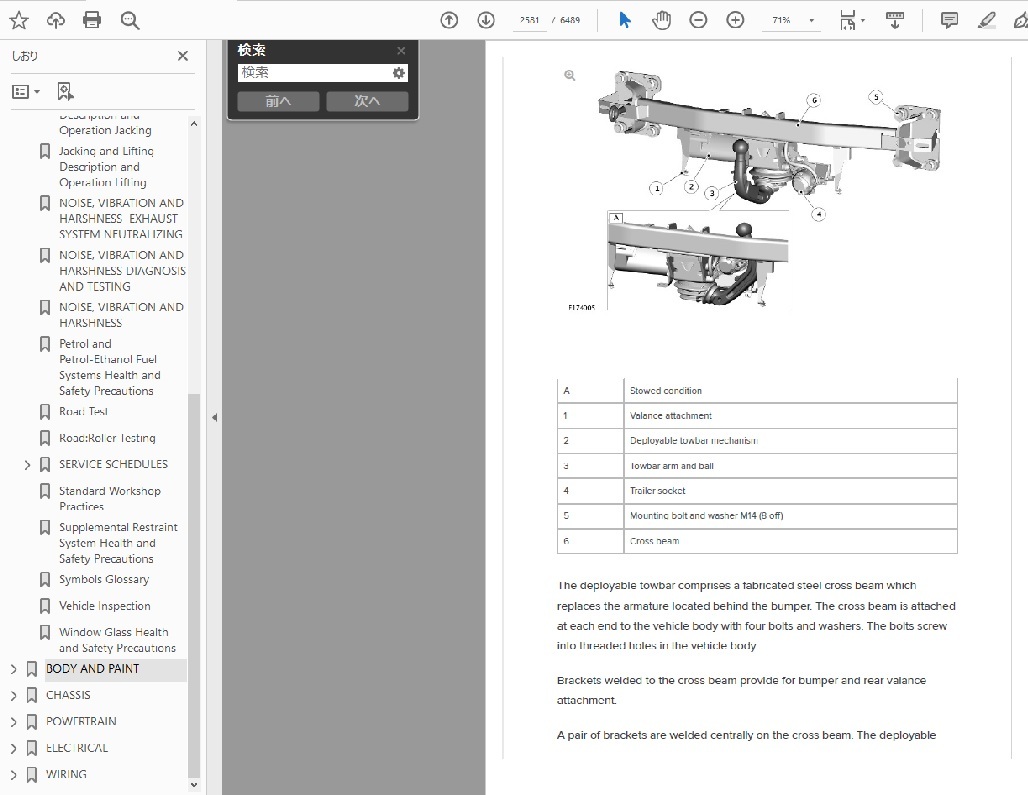
Task: Go to the next page with down arrow
Action: point(486,20)
